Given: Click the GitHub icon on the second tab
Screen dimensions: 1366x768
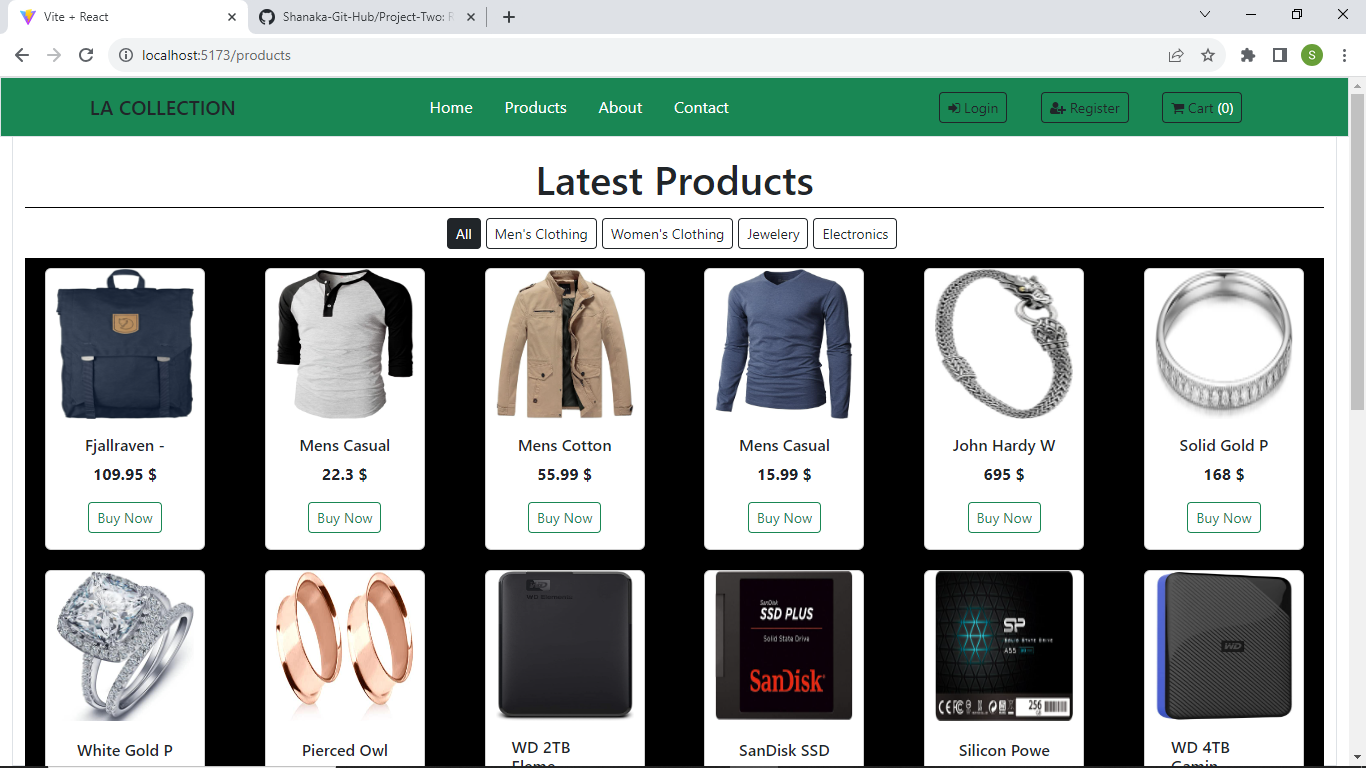Looking at the screenshot, I should pos(266,16).
